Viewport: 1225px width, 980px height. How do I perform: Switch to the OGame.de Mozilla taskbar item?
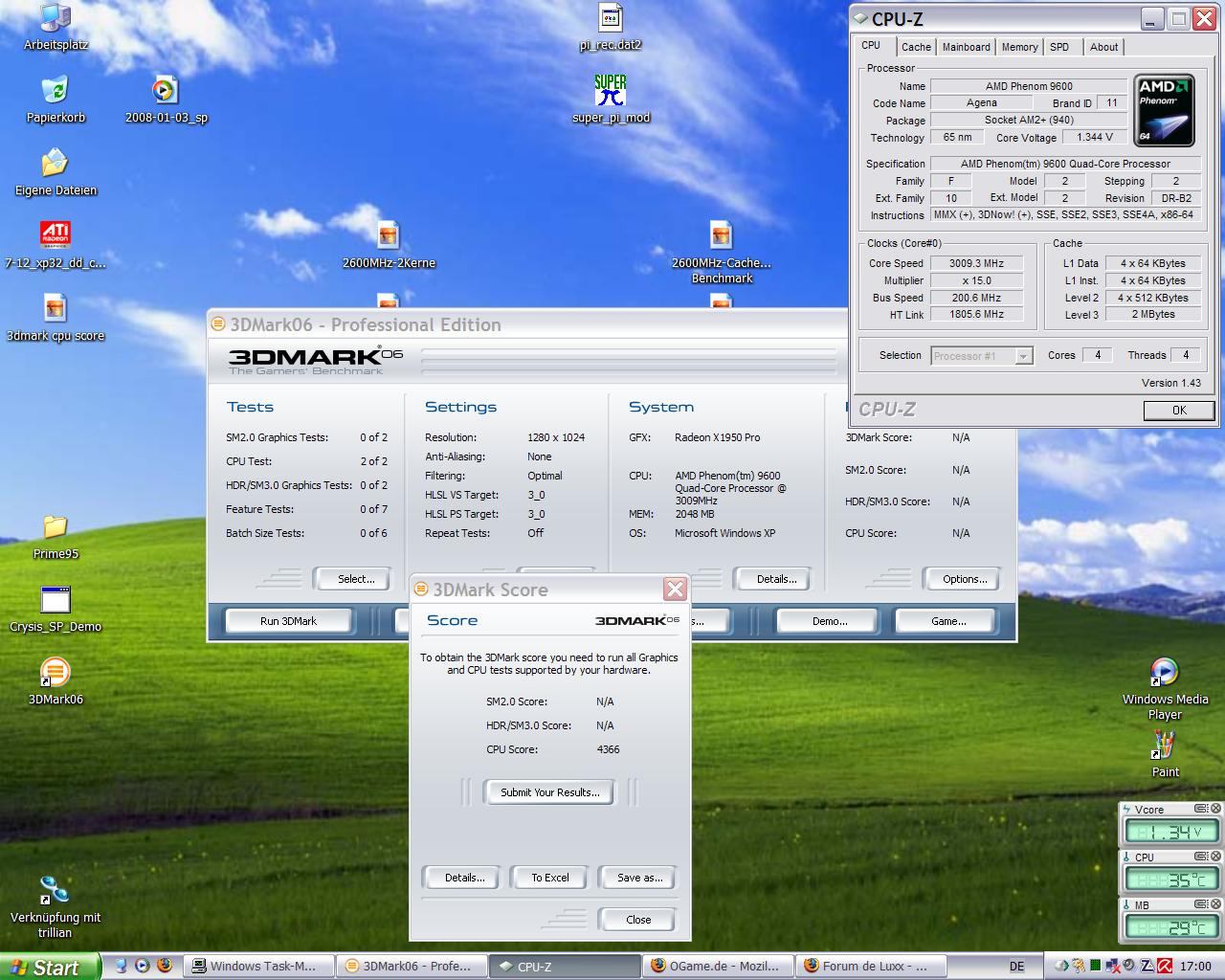[719, 966]
